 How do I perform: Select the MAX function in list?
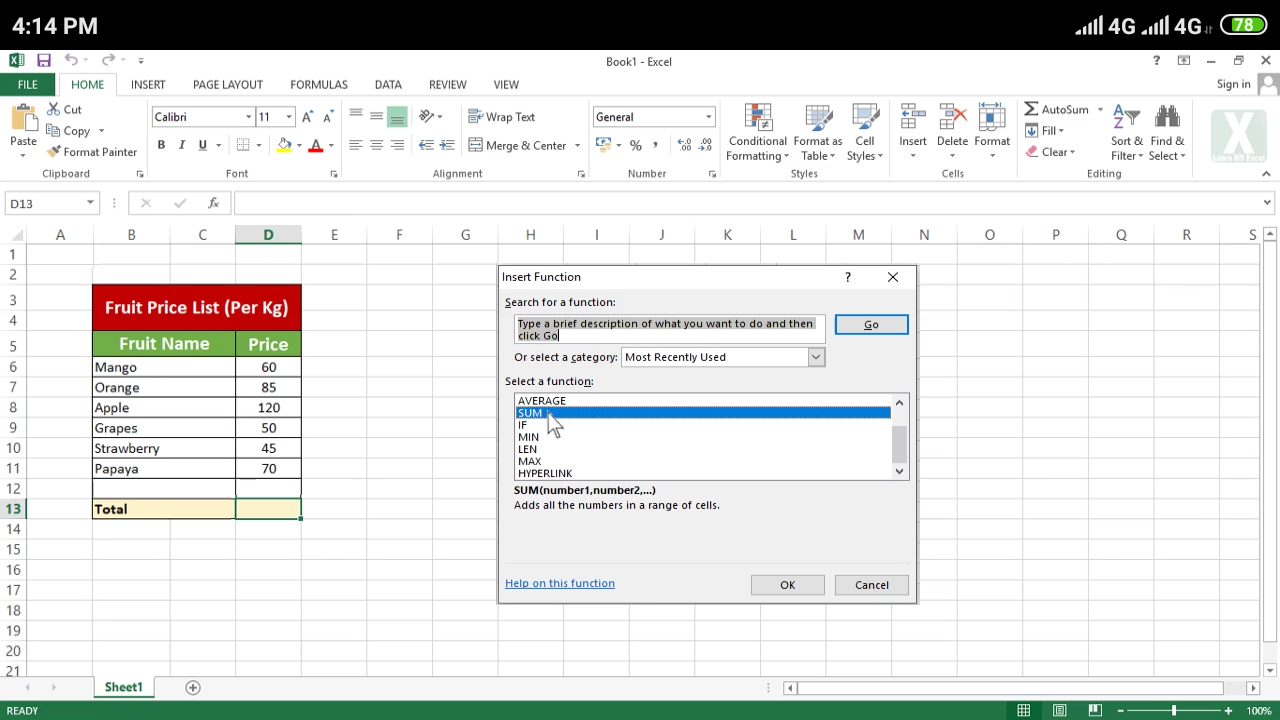530,461
